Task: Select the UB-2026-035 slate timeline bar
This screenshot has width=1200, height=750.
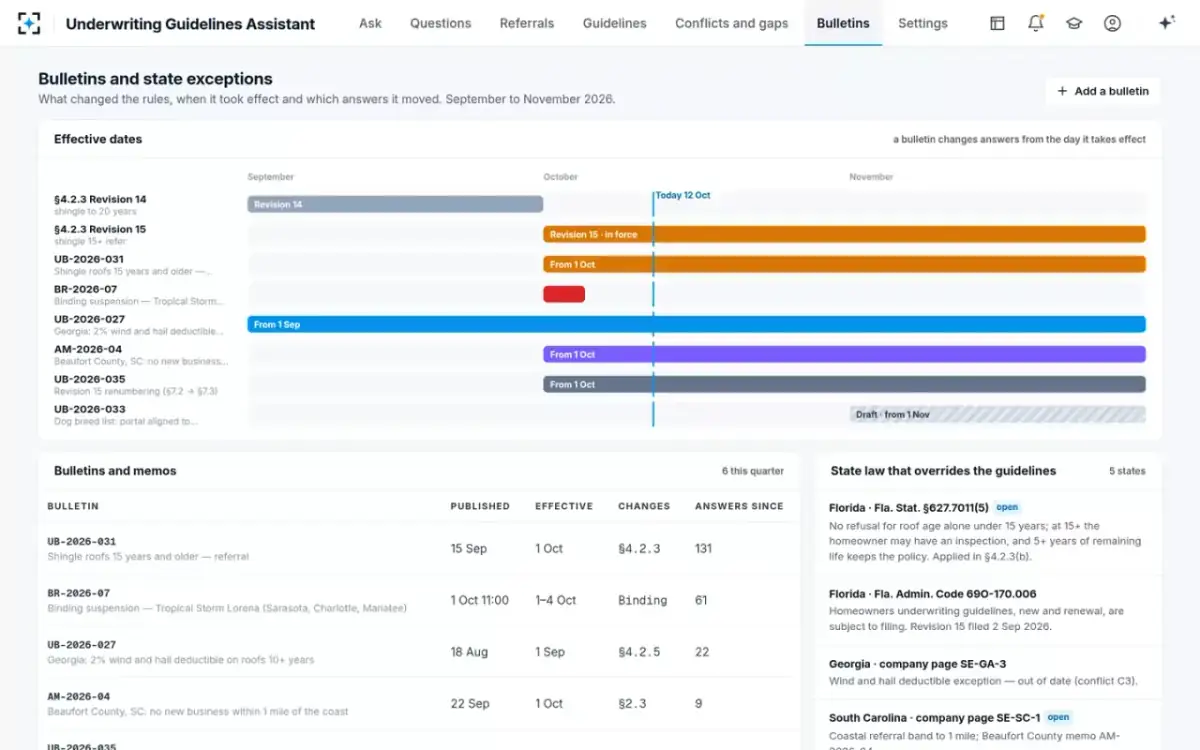Action: click(844, 384)
